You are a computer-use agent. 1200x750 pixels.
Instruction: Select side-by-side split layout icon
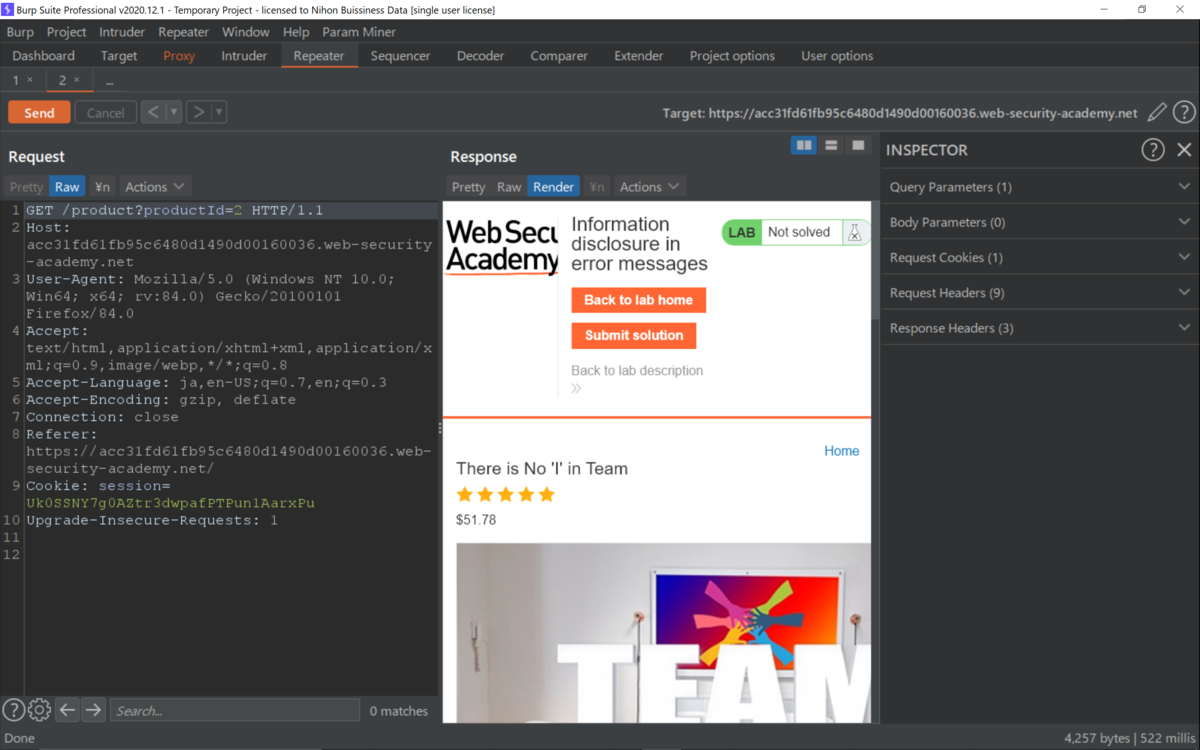click(804, 146)
